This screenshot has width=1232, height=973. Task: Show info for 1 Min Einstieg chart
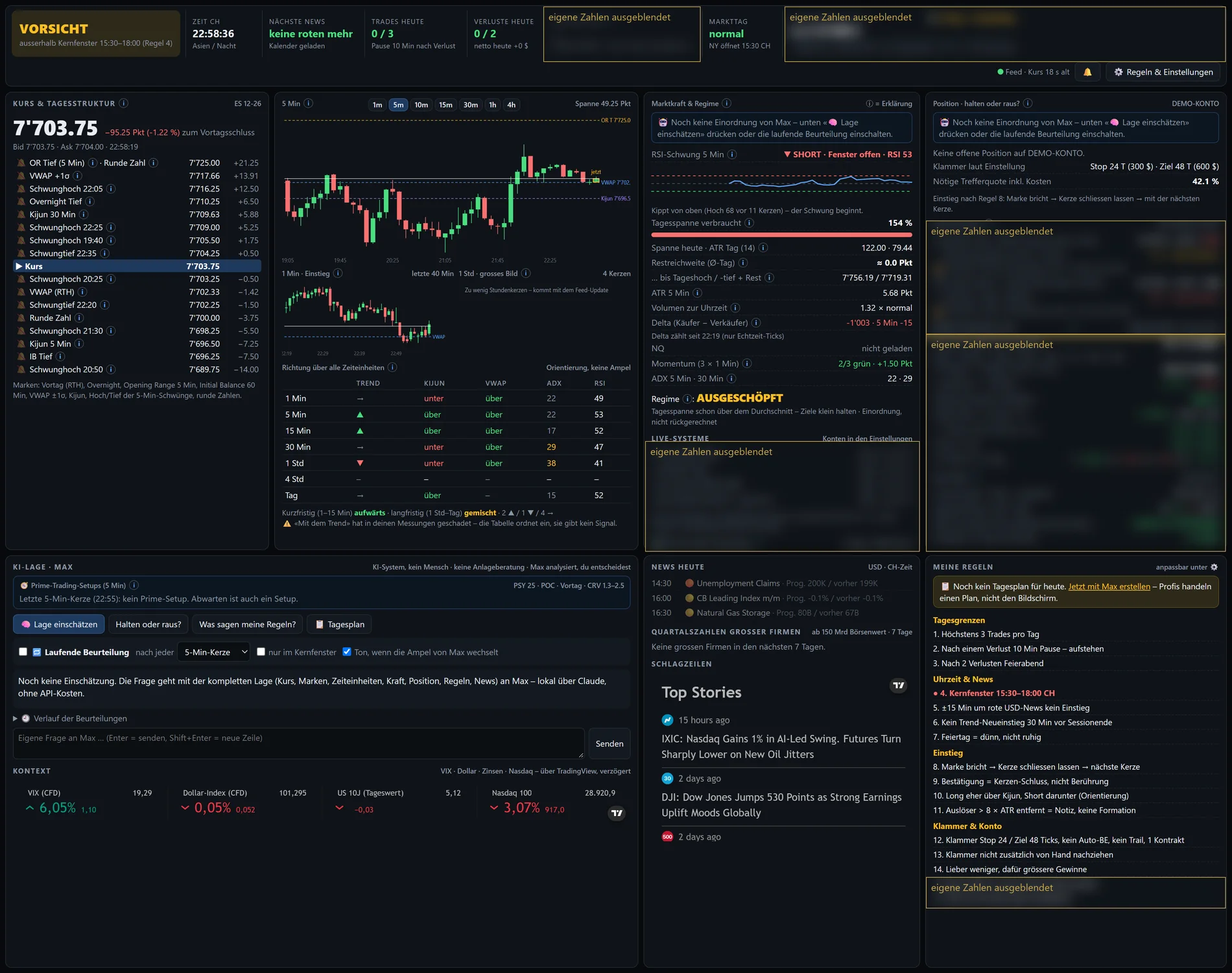(338, 274)
